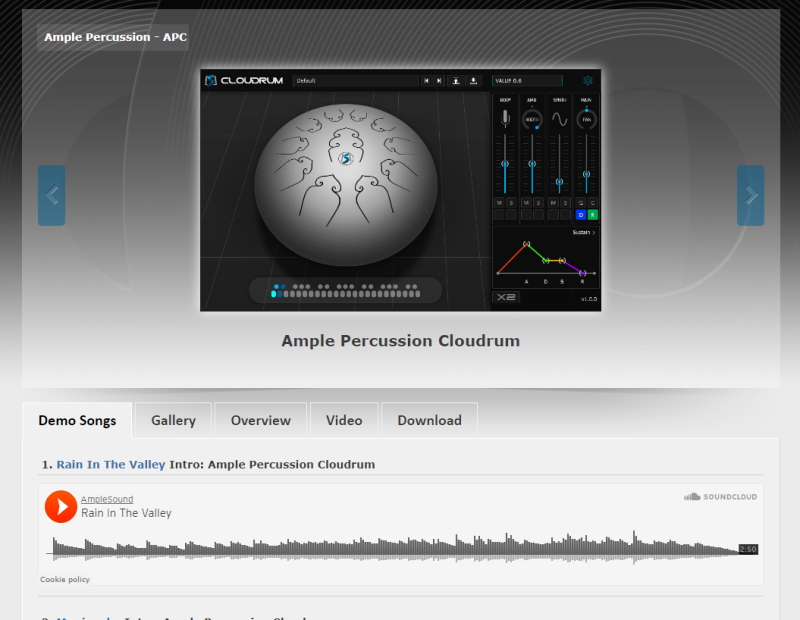Click the Cloudrum logo icon in the plugin header

point(211,81)
